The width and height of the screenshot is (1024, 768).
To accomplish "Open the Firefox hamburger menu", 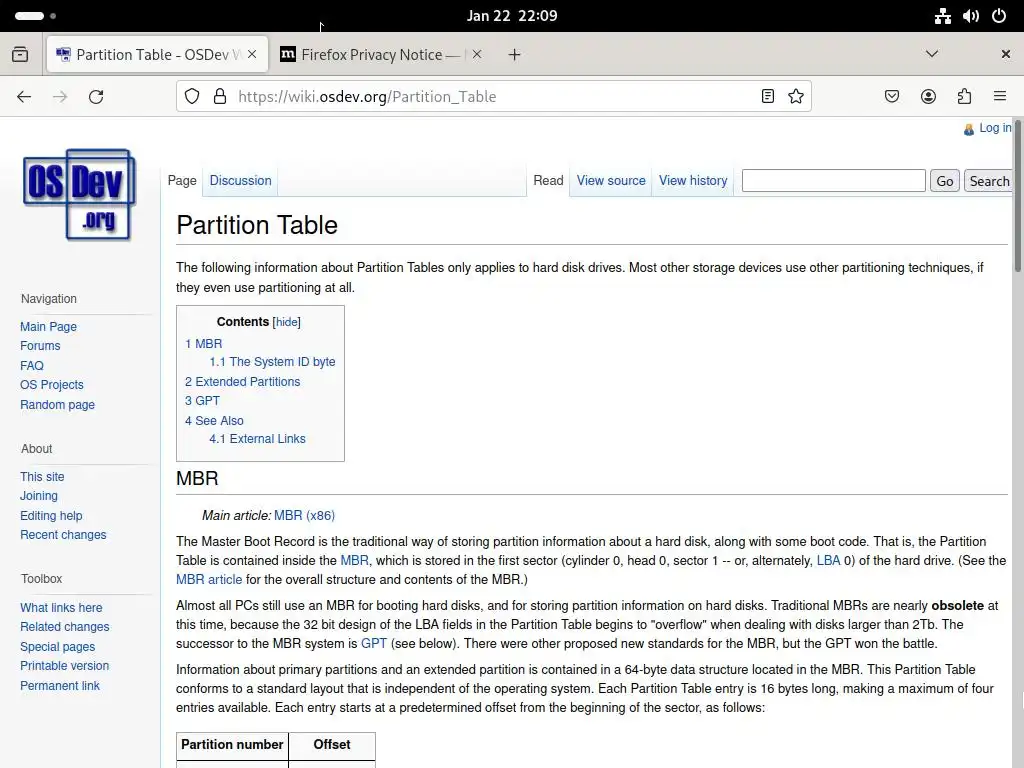I will click(x=1000, y=97).
